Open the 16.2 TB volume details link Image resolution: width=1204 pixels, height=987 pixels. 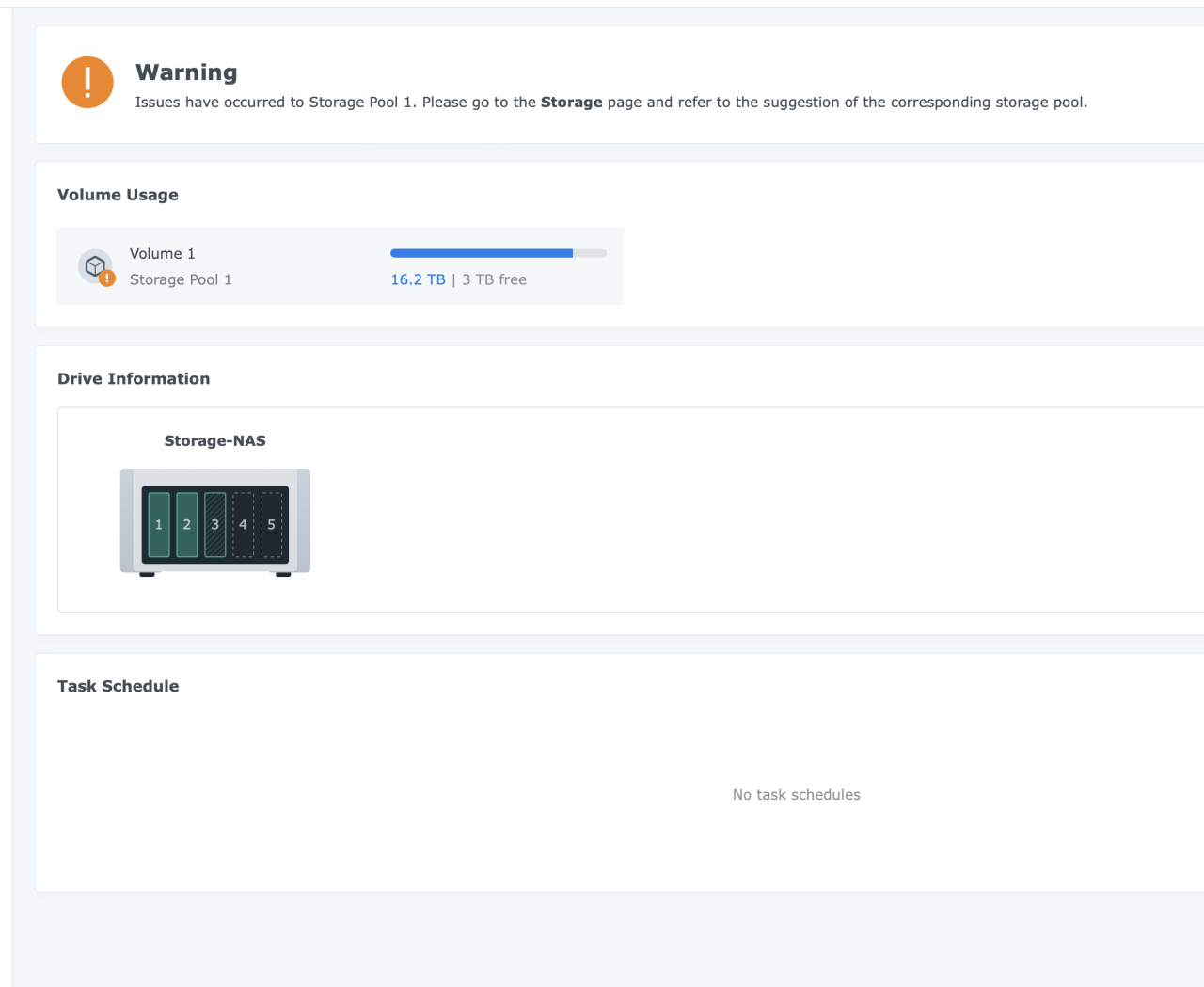(x=418, y=279)
